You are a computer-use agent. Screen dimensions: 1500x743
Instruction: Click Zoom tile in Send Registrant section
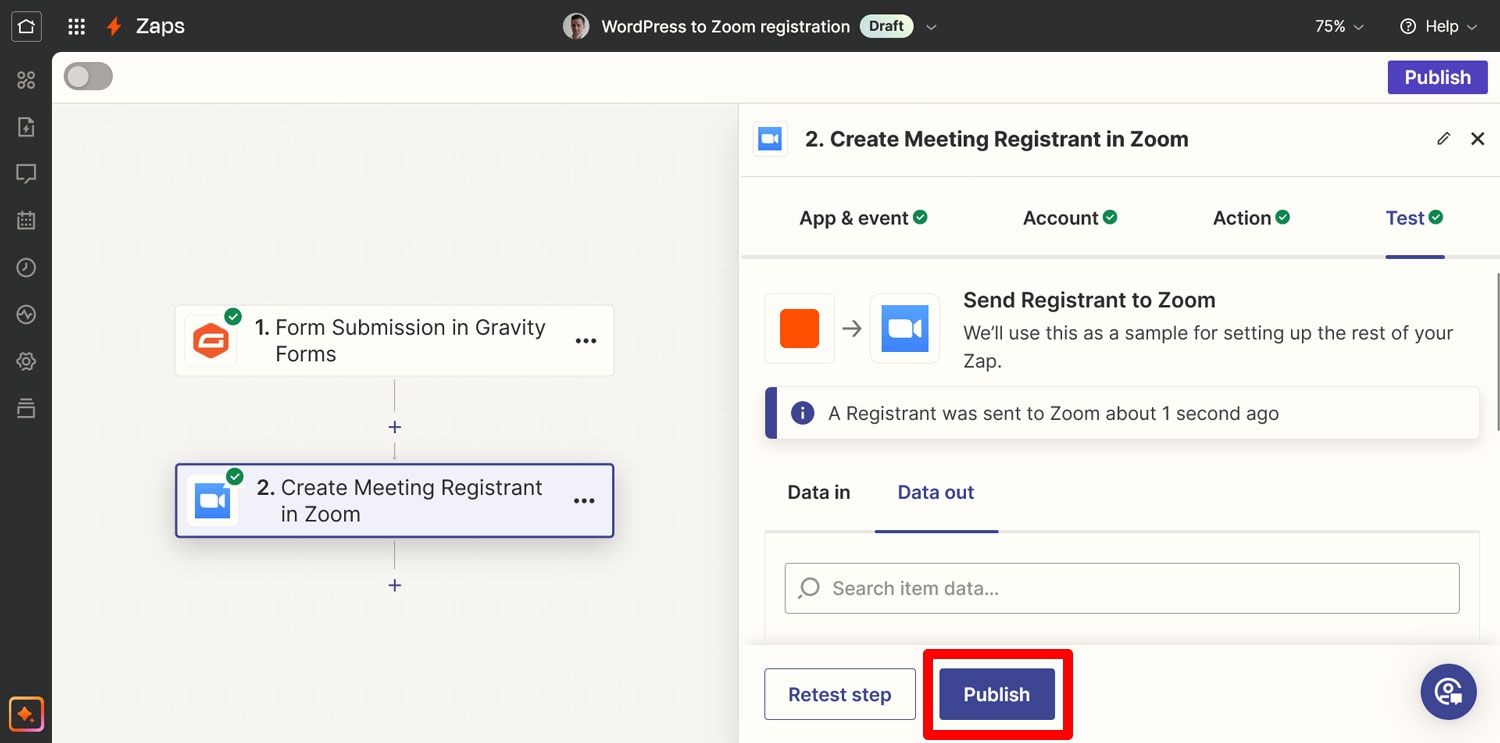click(x=905, y=328)
